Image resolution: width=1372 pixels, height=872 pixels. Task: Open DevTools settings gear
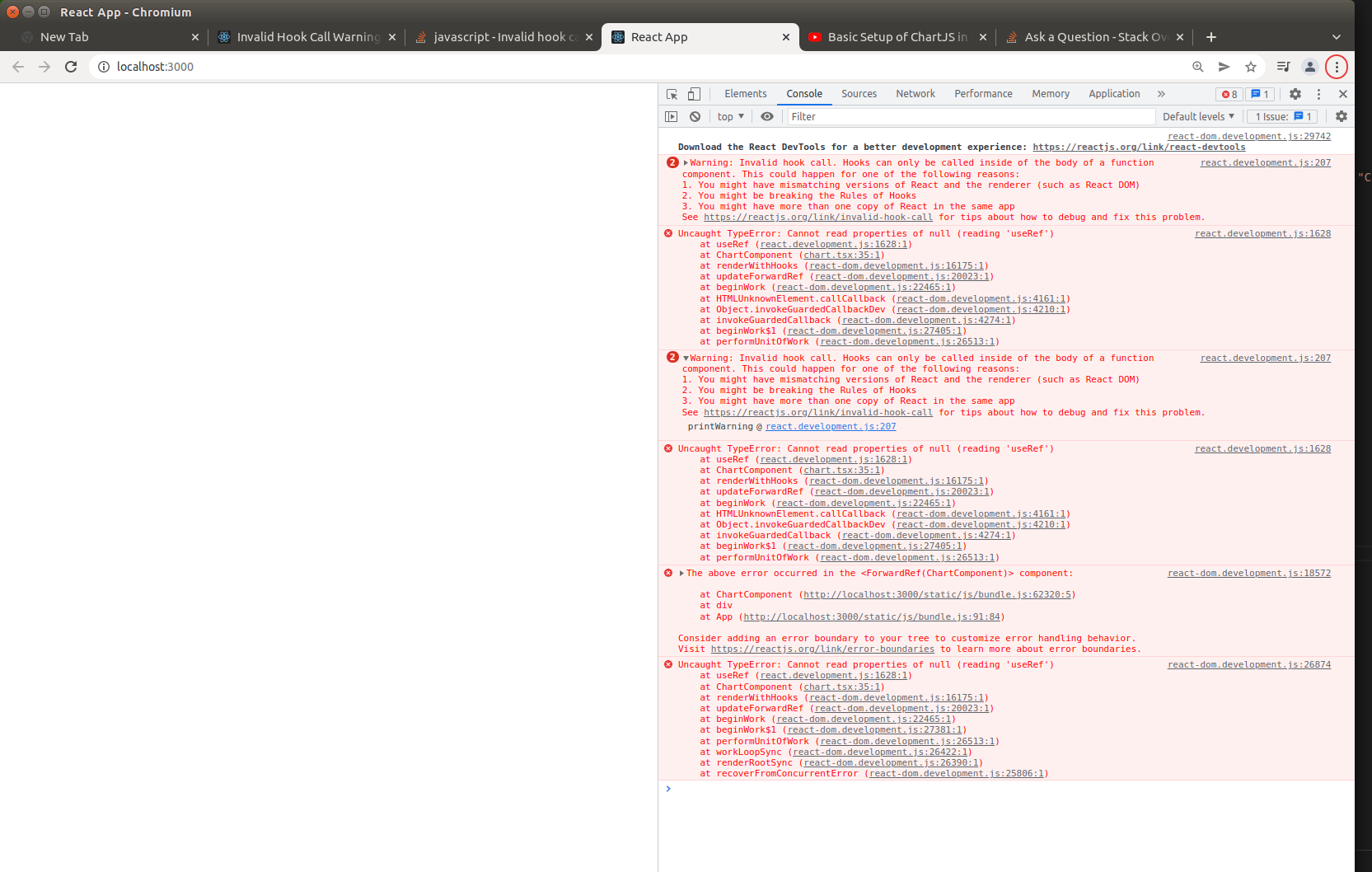pos(1295,94)
